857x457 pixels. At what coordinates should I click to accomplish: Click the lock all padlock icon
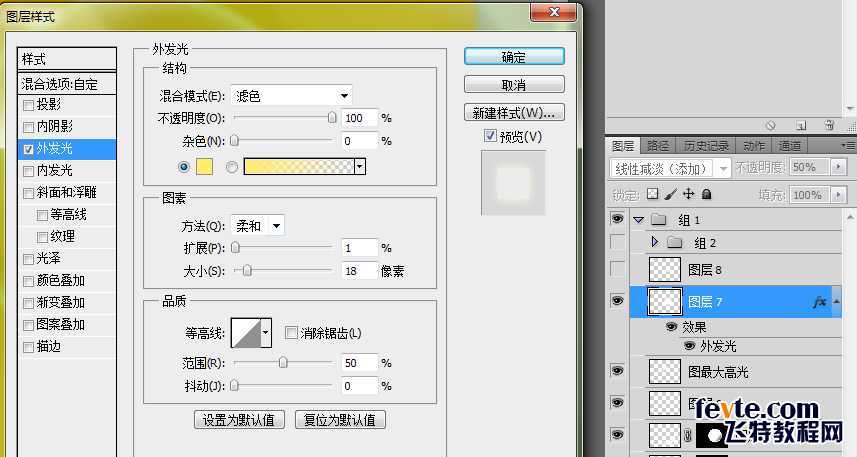pyautogui.click(x=706, y=194)
